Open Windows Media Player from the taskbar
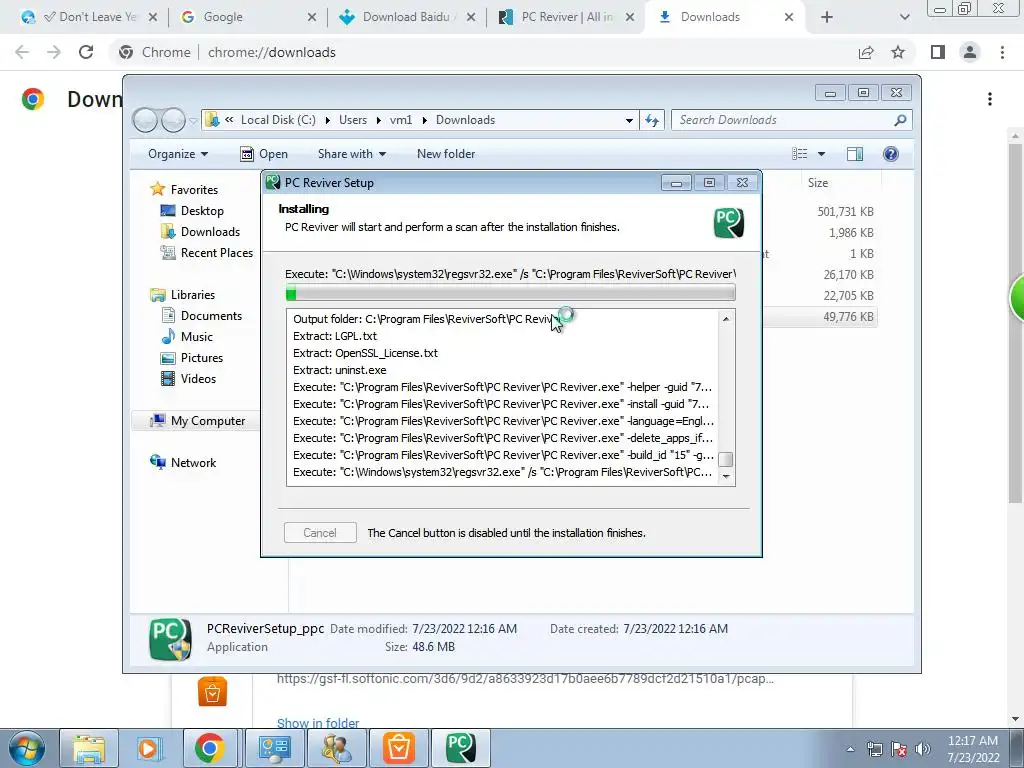This screenshot has width=1024, height=768. click(148, 748)
